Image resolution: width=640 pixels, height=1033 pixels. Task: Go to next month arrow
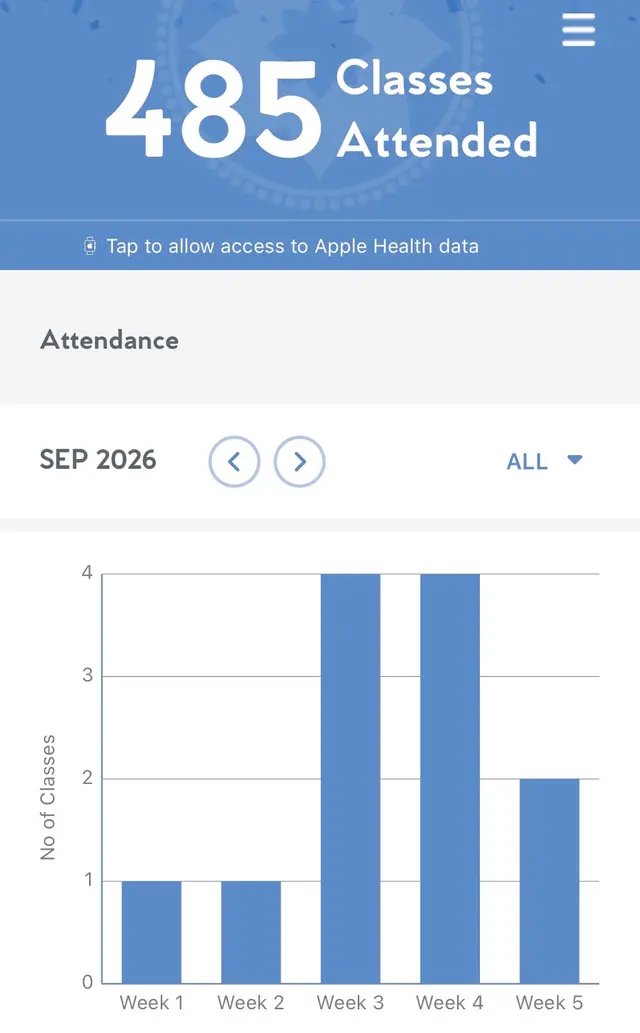click(x=299, y=462)
